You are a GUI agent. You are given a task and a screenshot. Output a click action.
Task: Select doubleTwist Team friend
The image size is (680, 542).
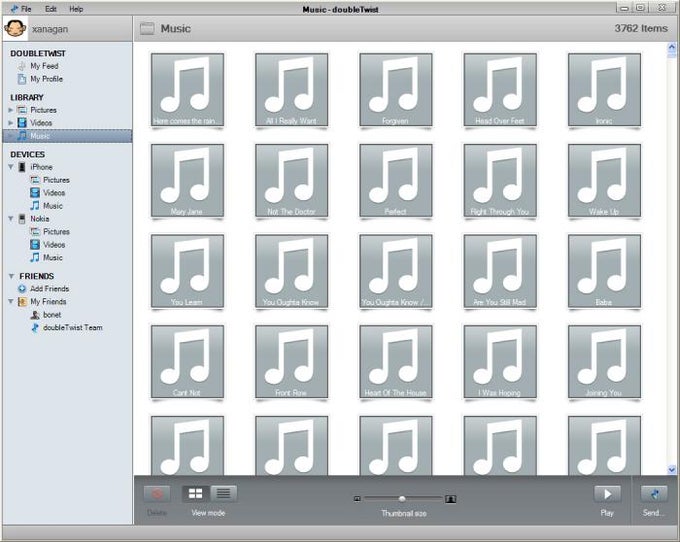pyautogui.click(x=72, y=327)
